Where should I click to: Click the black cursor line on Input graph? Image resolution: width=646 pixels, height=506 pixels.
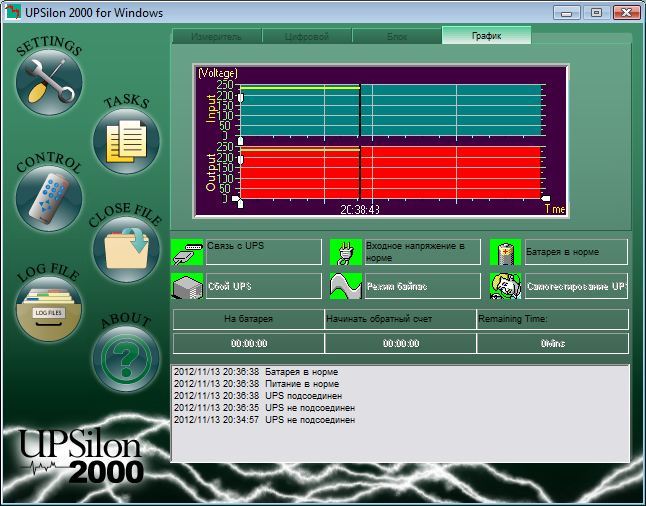point(360,110)
